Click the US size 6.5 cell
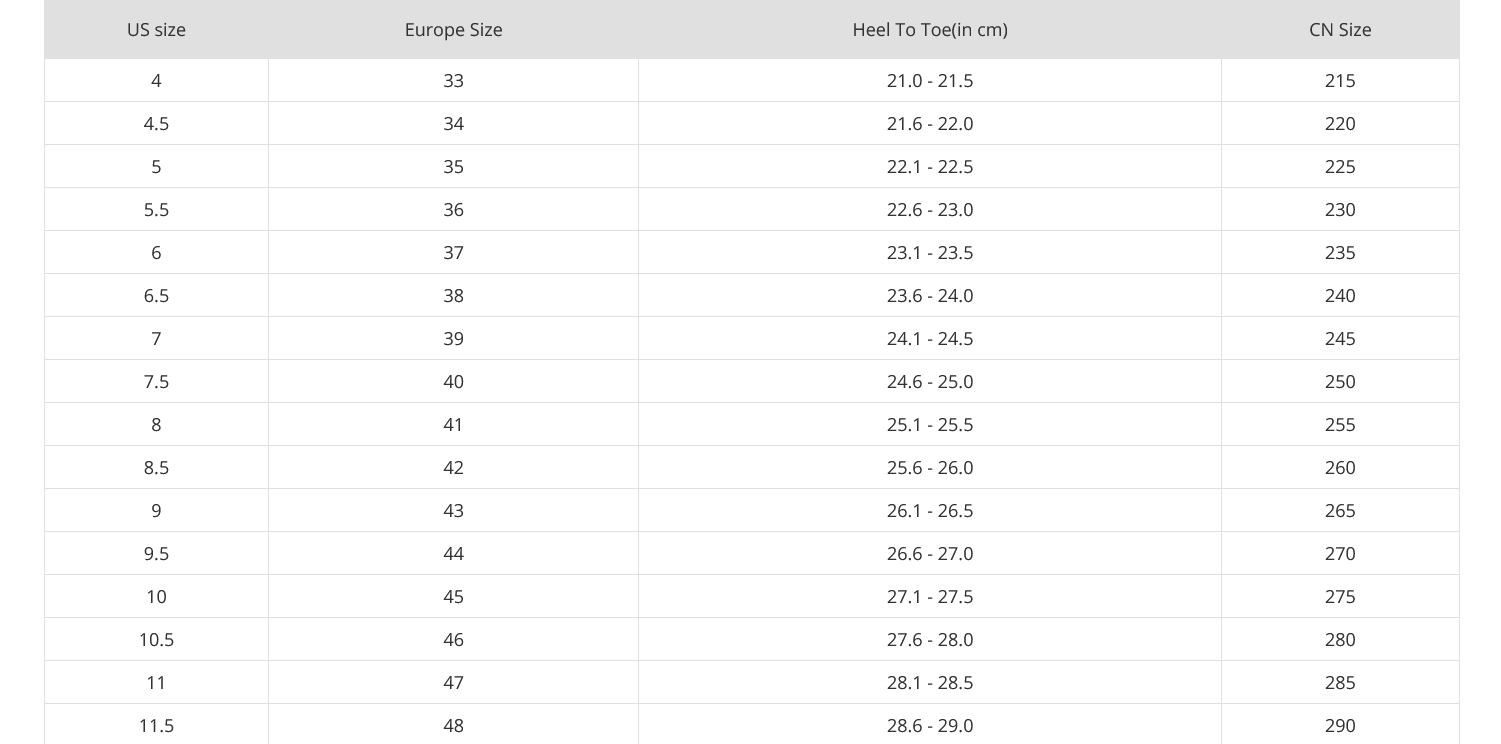 pyautogui.click(x=156, y=295)
